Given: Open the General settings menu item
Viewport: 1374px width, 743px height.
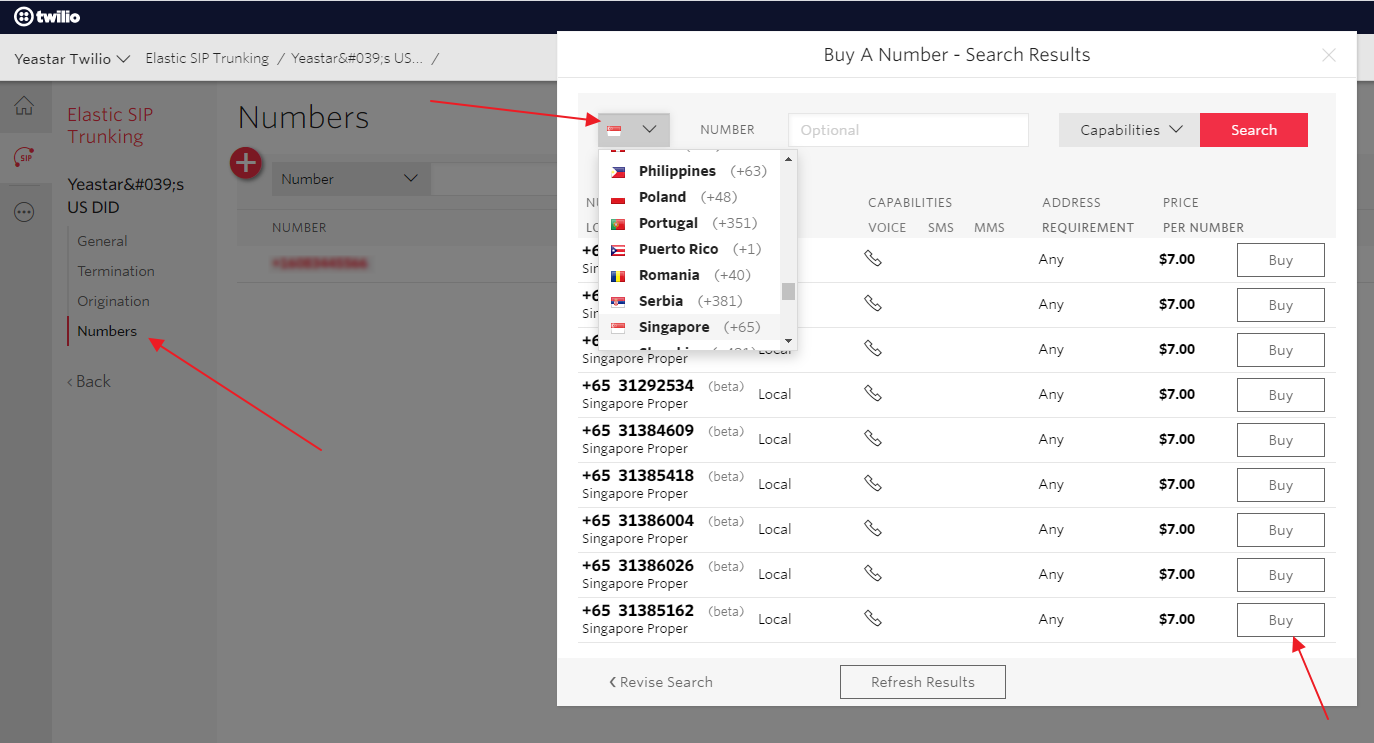Looking at the screenshot, I should pyautogui.click(x=102, y=241).
